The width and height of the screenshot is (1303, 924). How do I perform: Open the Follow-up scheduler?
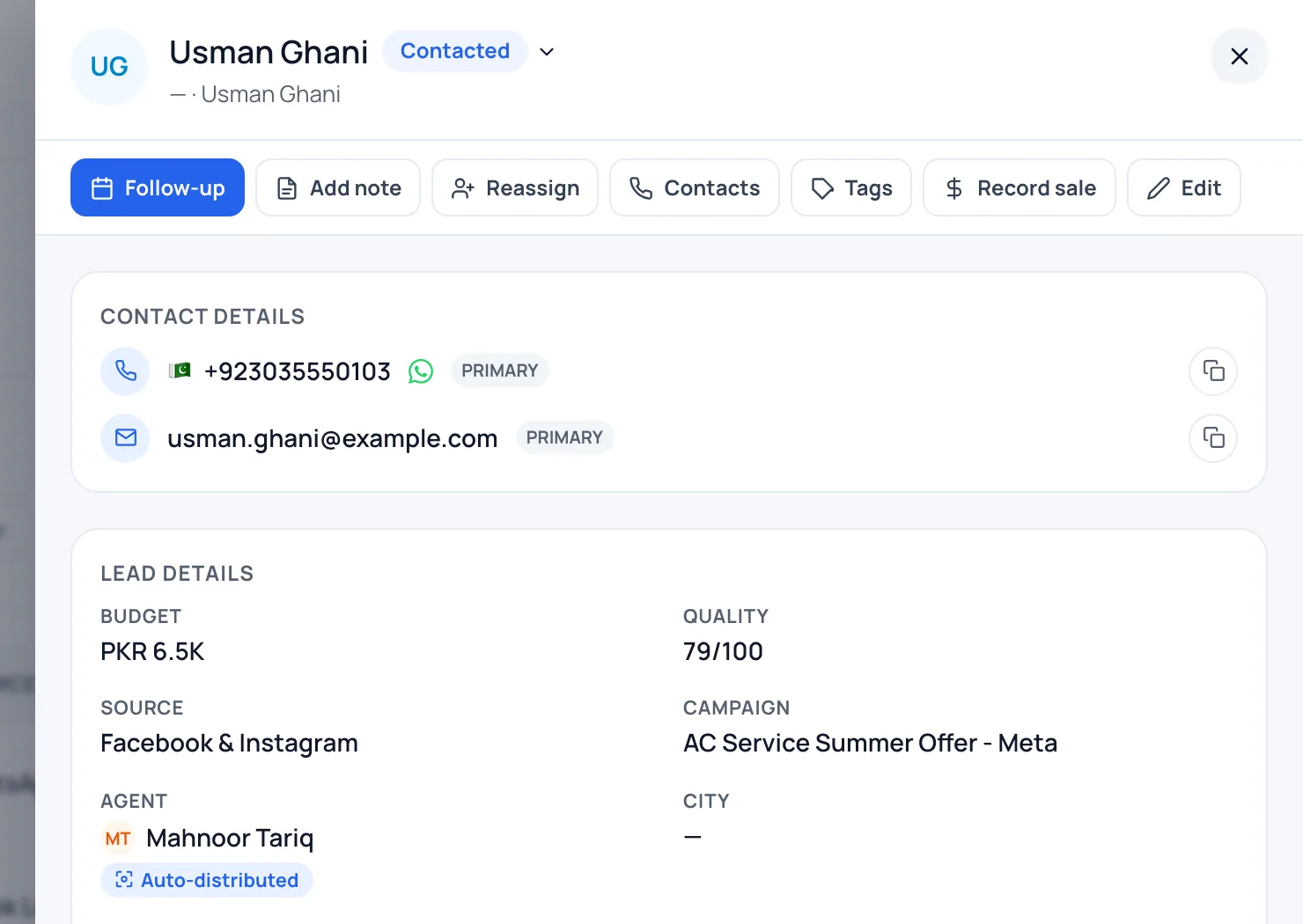tap(158, 187)
